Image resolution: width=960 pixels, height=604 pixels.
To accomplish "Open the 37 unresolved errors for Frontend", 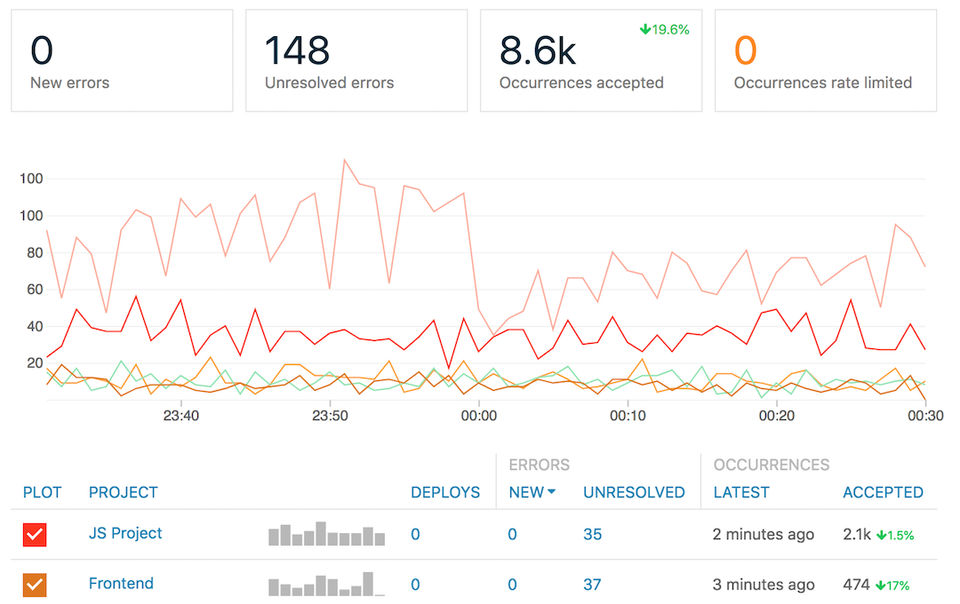I will click(592, 584).
